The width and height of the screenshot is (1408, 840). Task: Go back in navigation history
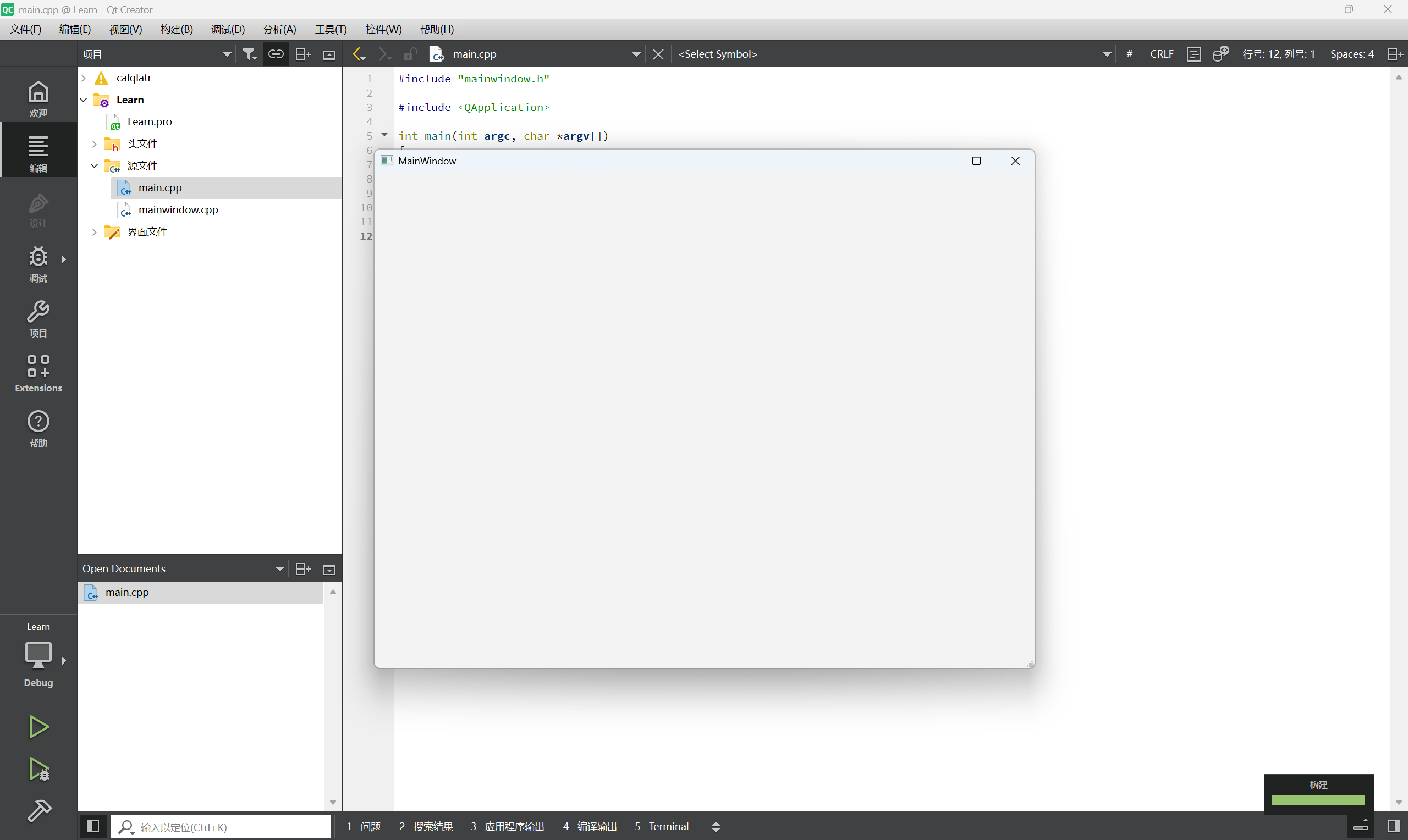(x=359, y=54)
